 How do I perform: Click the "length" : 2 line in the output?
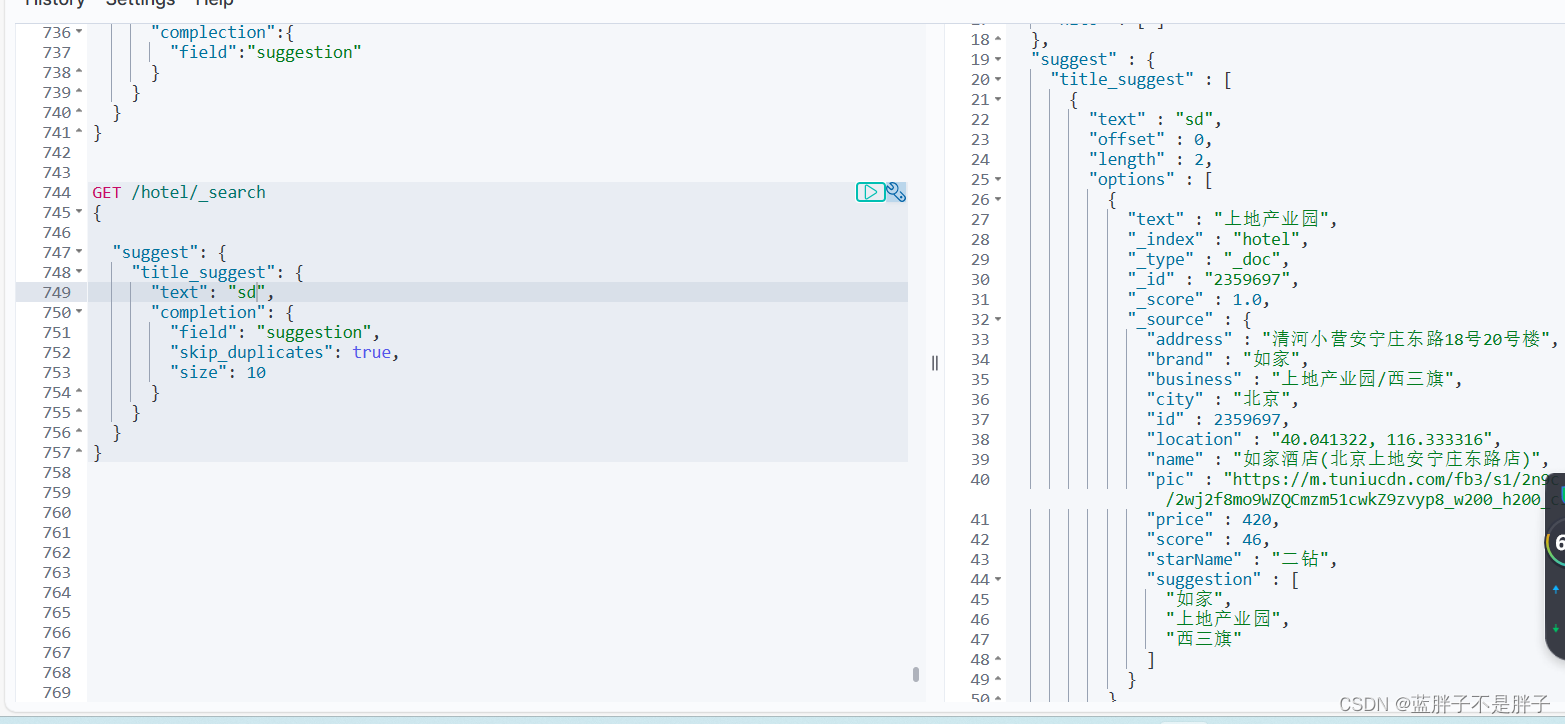pos(1151,159)
